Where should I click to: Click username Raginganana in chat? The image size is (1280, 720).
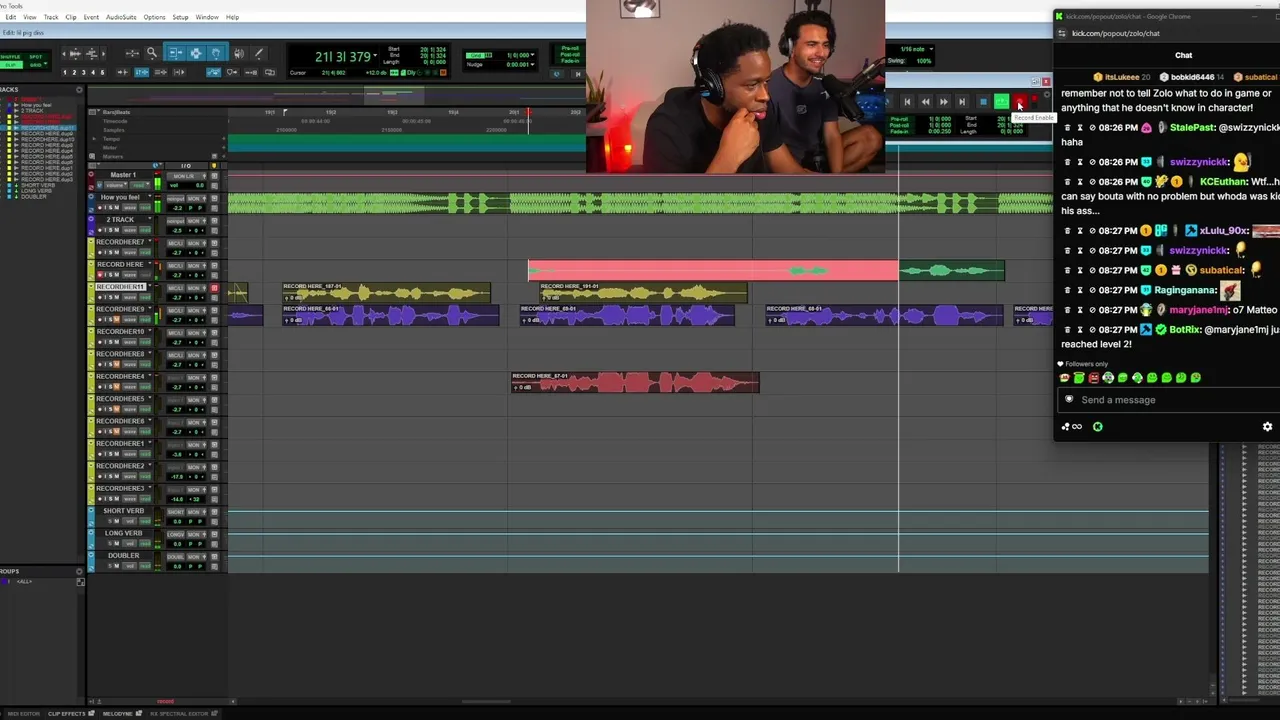coord(1186,290)
